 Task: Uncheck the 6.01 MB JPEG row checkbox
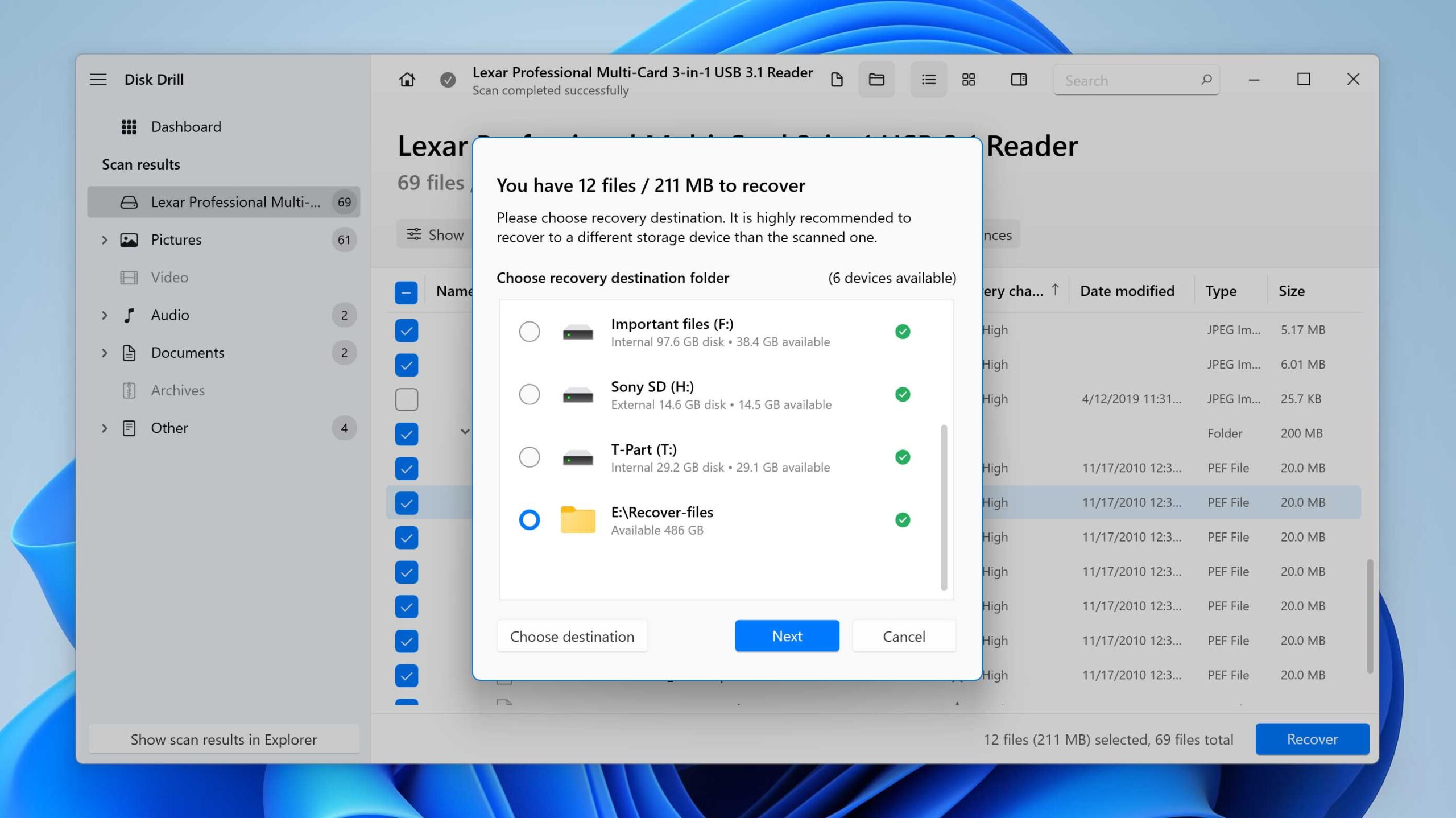pos(406,365)
